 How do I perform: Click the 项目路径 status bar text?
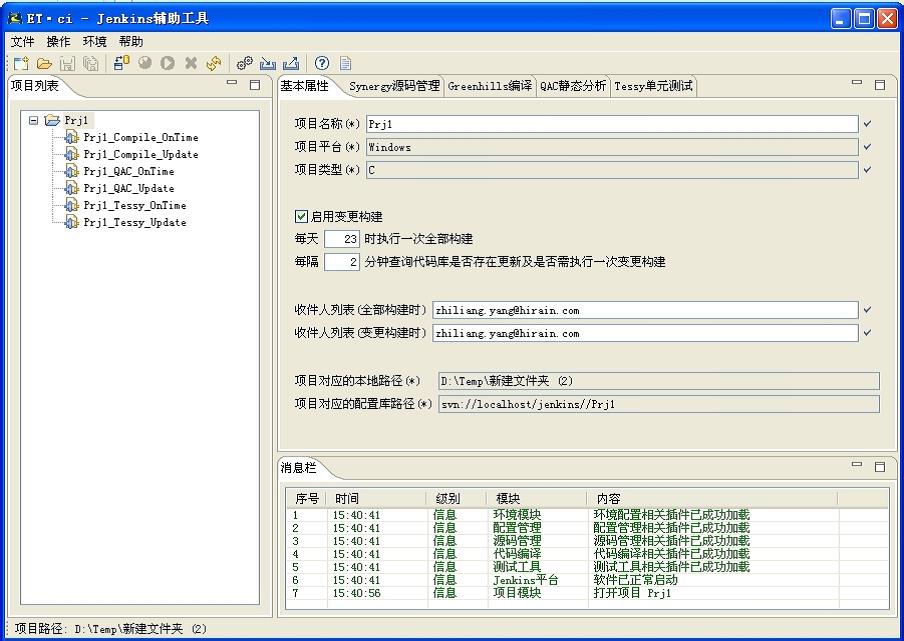click(110, 628)
